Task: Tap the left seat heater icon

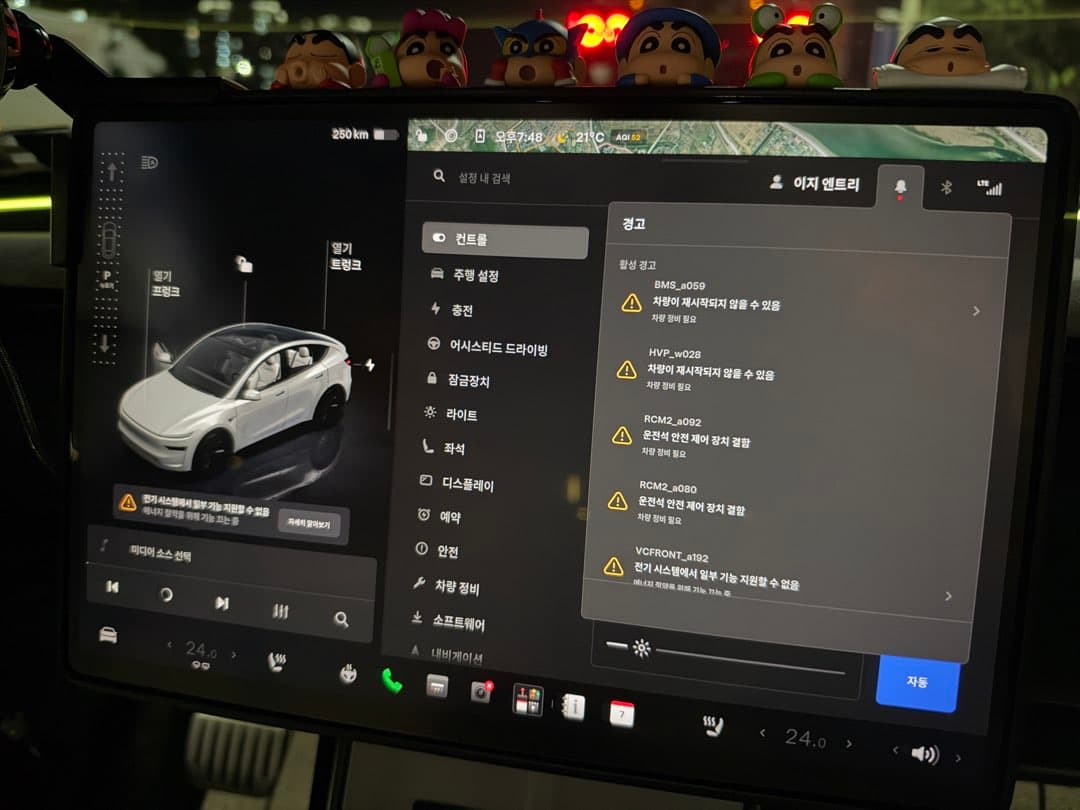Action: pos(276,662)
